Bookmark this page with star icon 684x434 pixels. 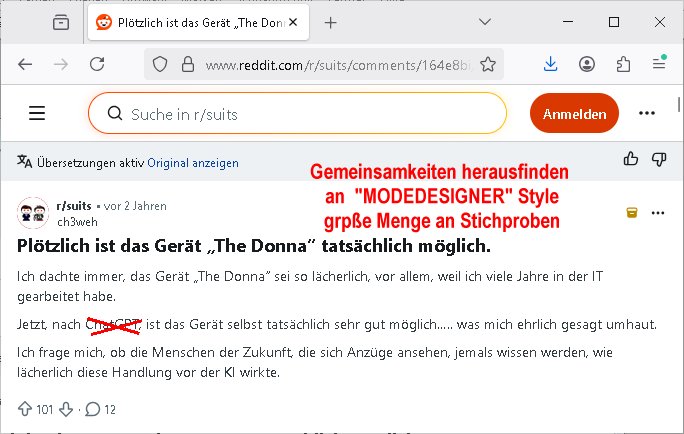487,64
